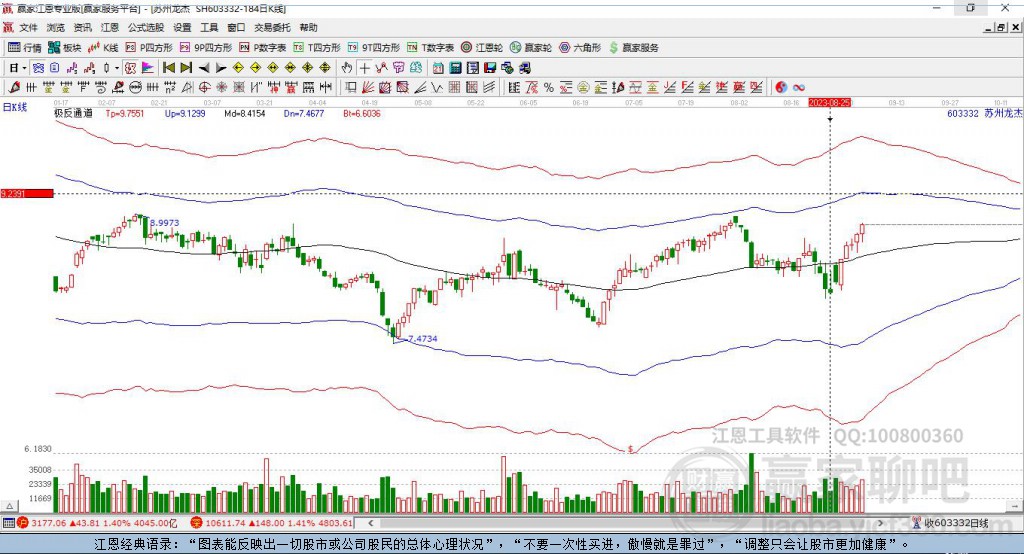The image size is (1024, 554).
Task: Select the Gann fan lines tool
Action: tap(368, 88)
